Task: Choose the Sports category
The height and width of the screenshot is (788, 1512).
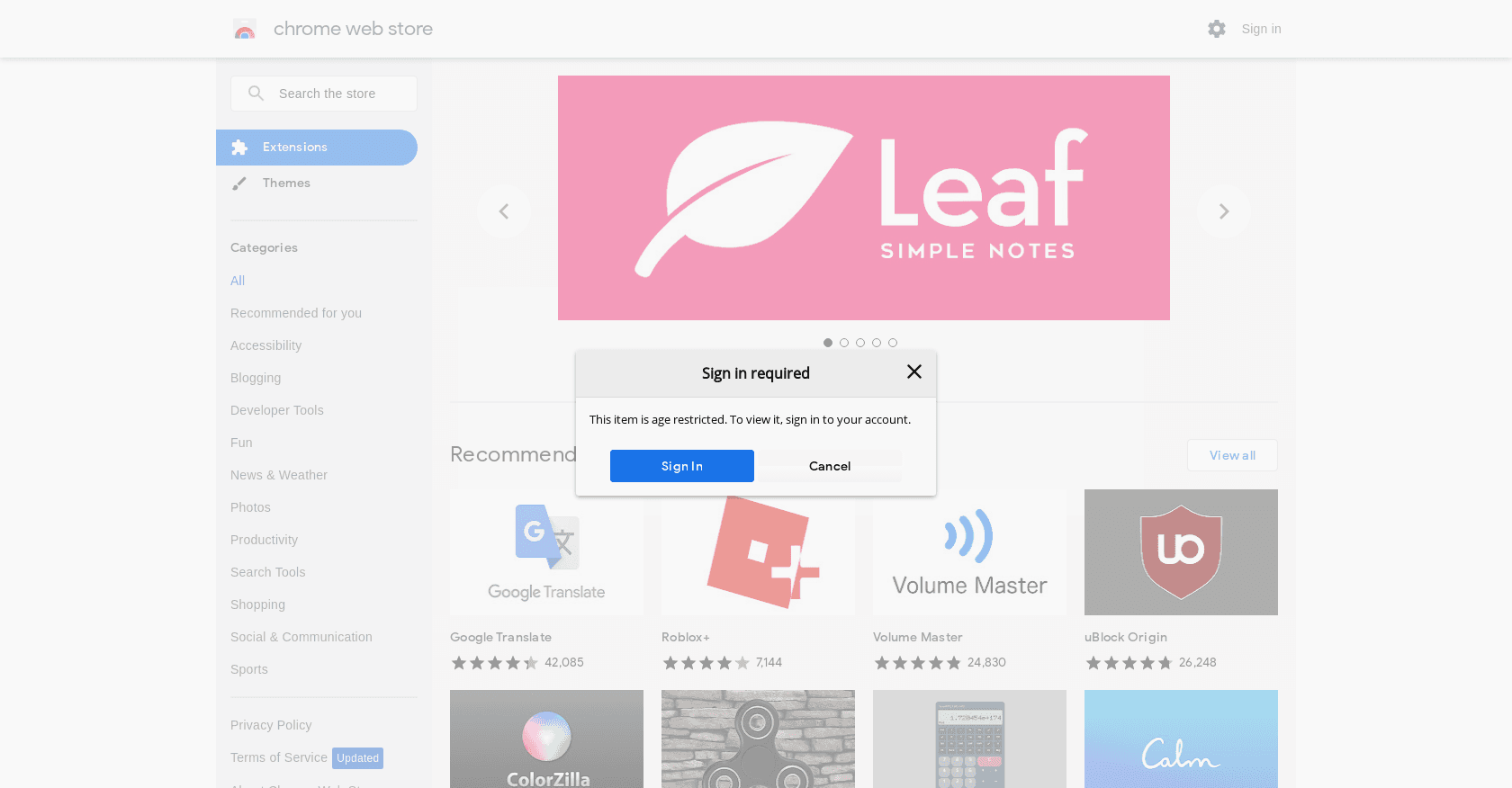Action: click(x=249, y=669)
